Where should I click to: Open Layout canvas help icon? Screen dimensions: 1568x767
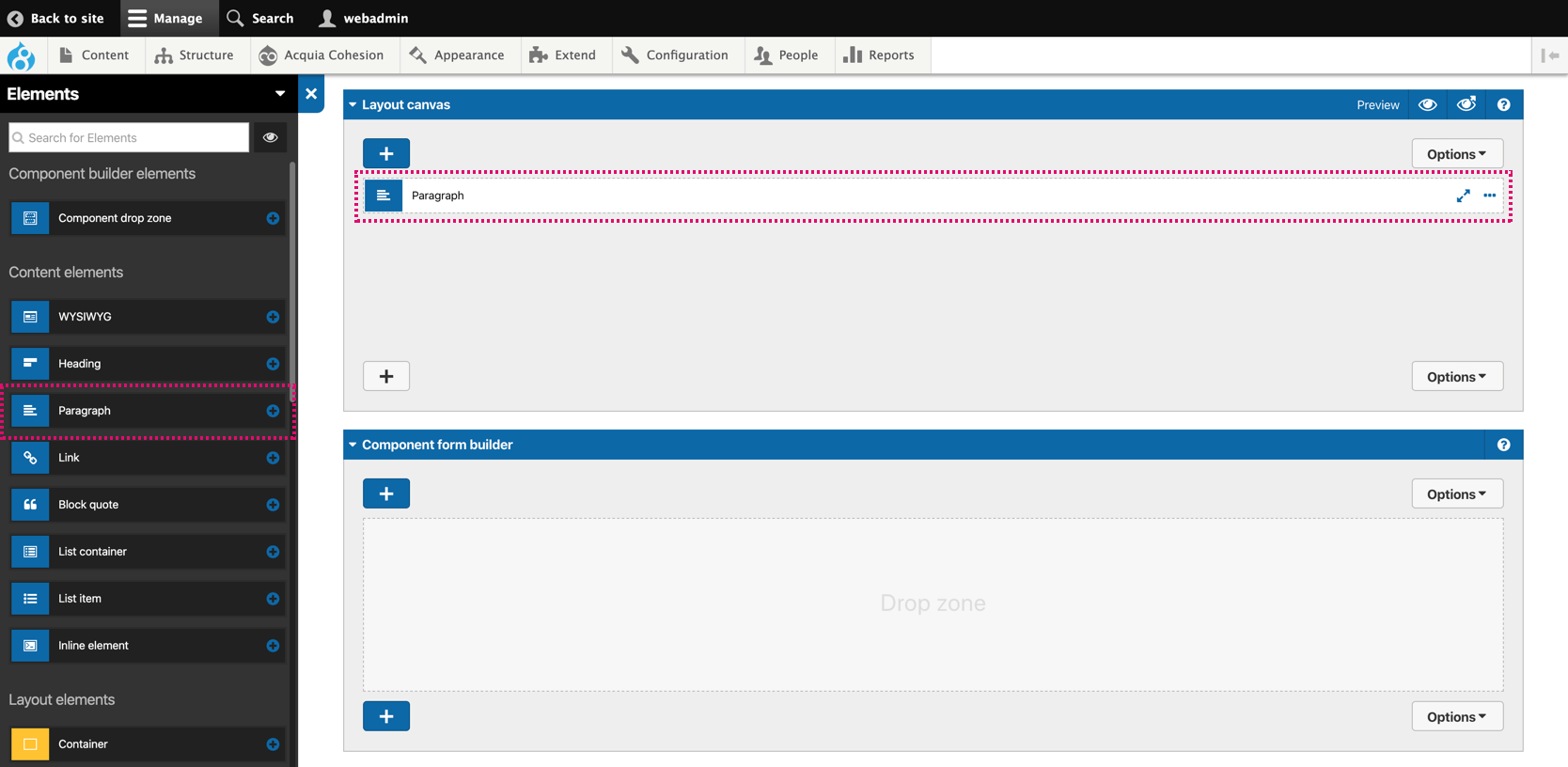1503,105
